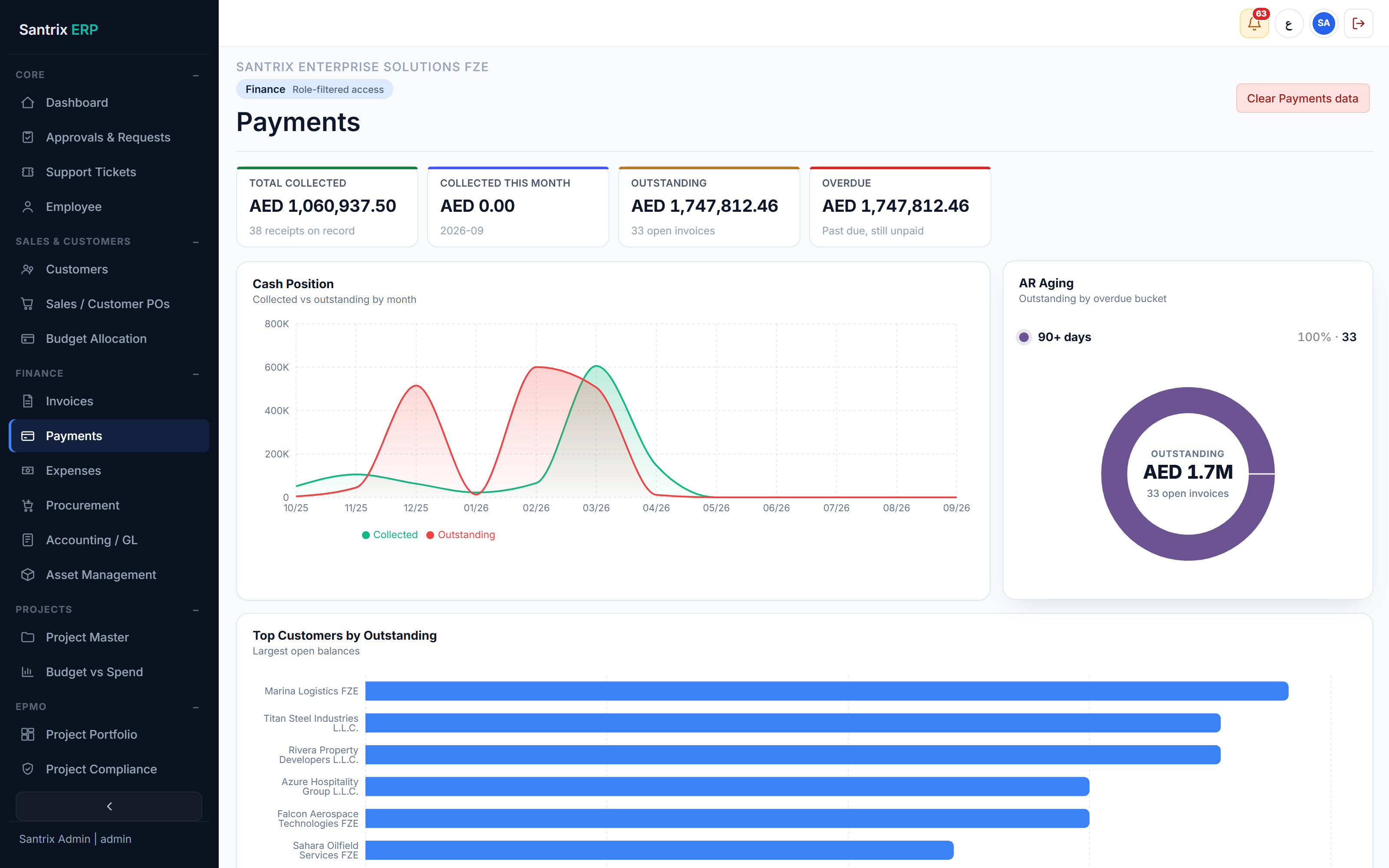Click the purple AR Aging donut ring

pyautogui.click(x=1115, y=473)
